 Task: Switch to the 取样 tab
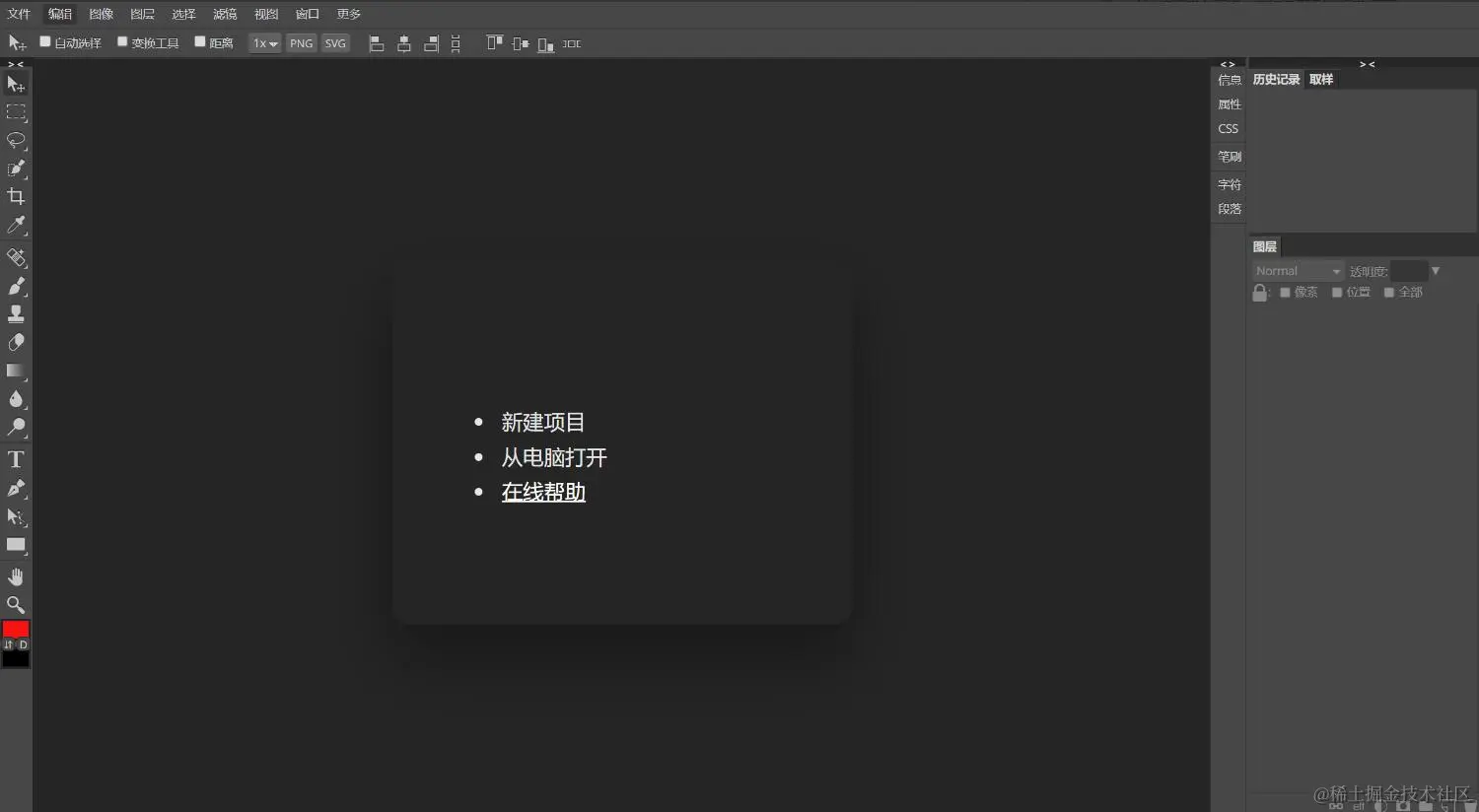coord(1320,79)
